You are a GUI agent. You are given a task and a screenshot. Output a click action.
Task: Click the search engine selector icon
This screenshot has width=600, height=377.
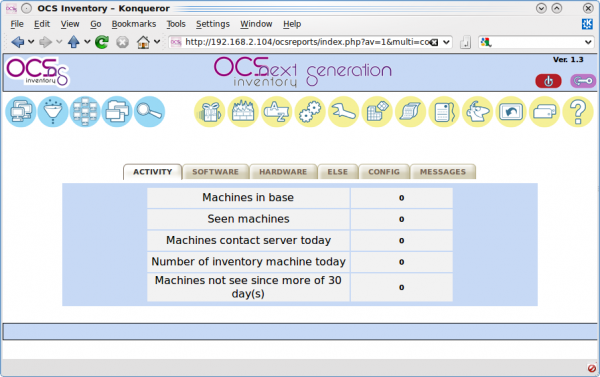pyautogui.click(x=486, y=42)
